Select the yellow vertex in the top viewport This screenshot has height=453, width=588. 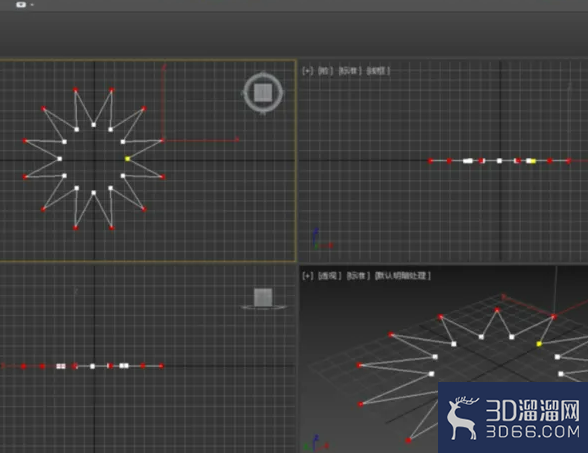(x=128, y=159)
